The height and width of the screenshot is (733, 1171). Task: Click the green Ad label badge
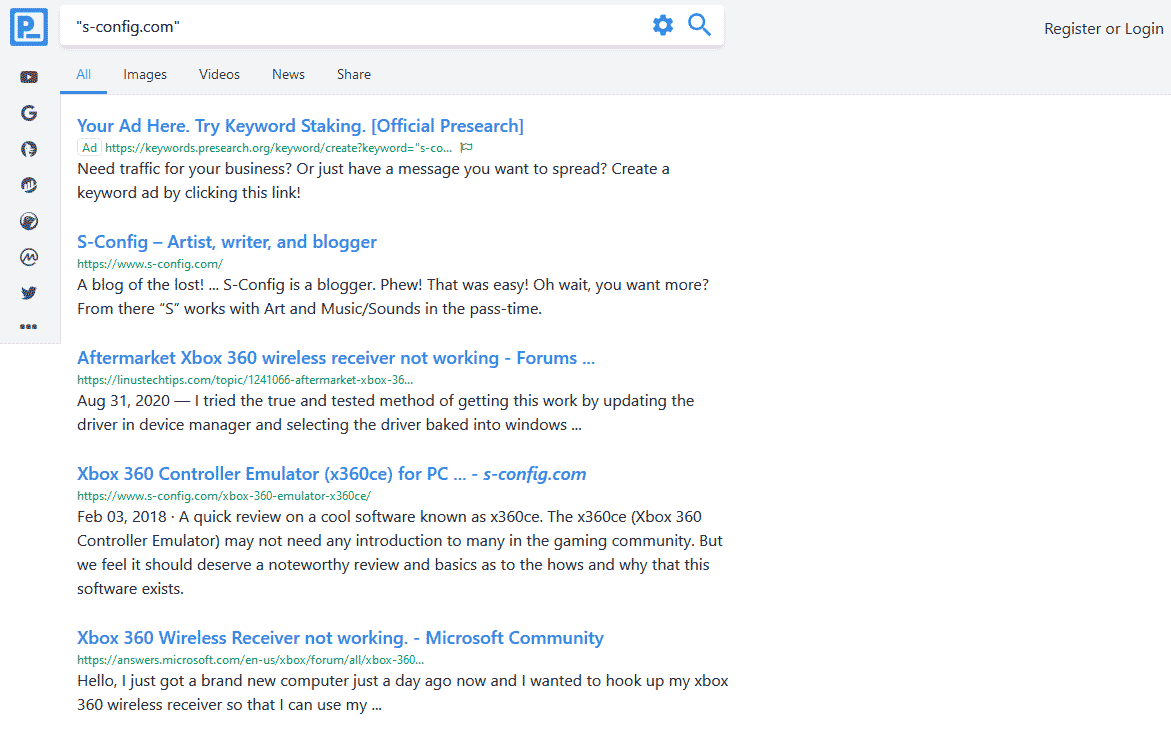click(89, 148)
